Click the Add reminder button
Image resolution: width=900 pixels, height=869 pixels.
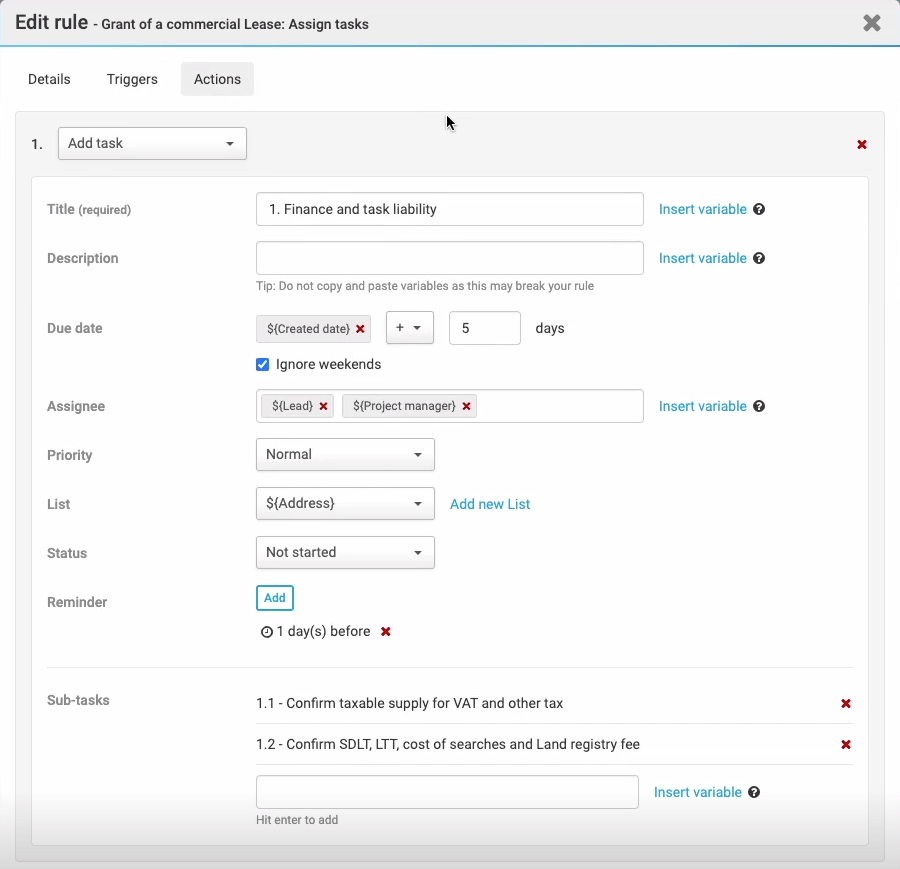click(275, 598)
